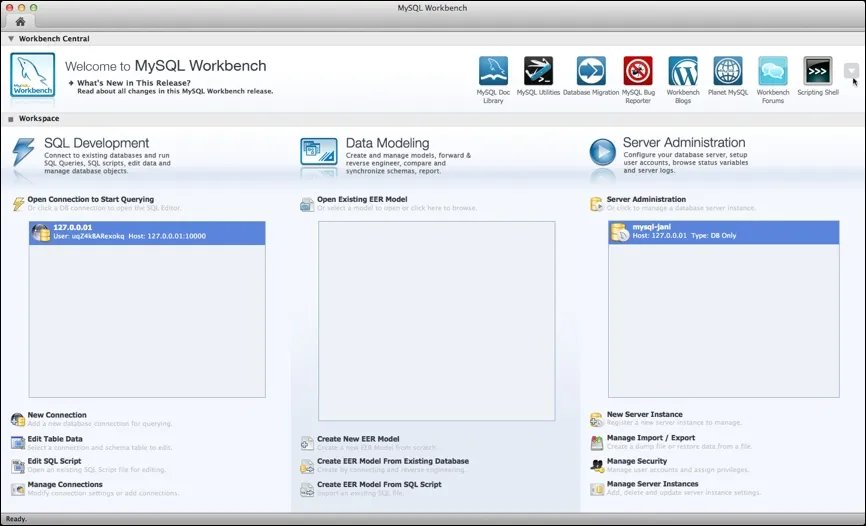866x526 pixels.
Task: Click the MySQL Workbench dolphin logo
Action: point(33,75)
